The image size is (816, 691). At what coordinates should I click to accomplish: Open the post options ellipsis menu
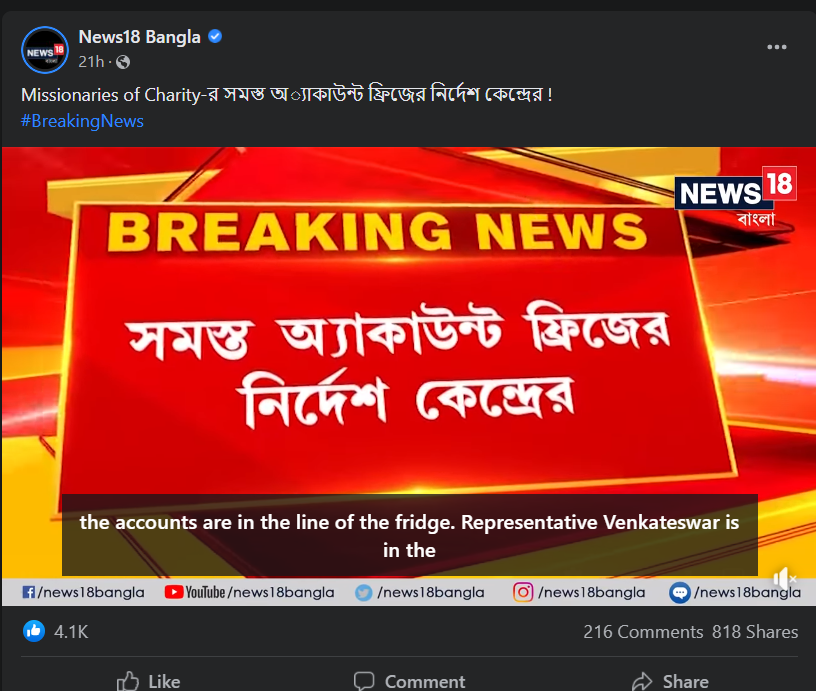tap(777, 47)
